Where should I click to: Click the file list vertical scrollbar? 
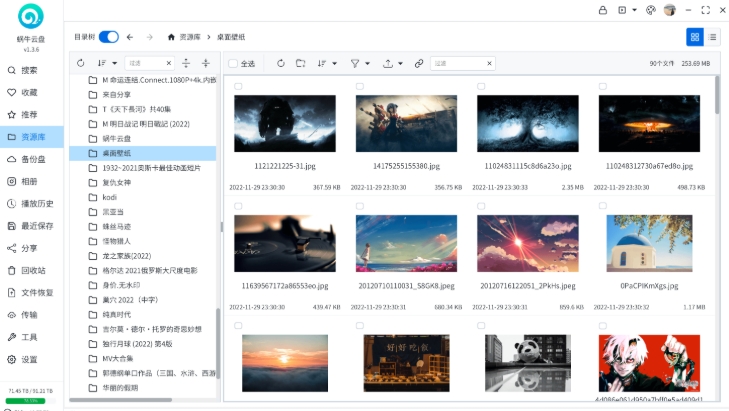(716, 95)
